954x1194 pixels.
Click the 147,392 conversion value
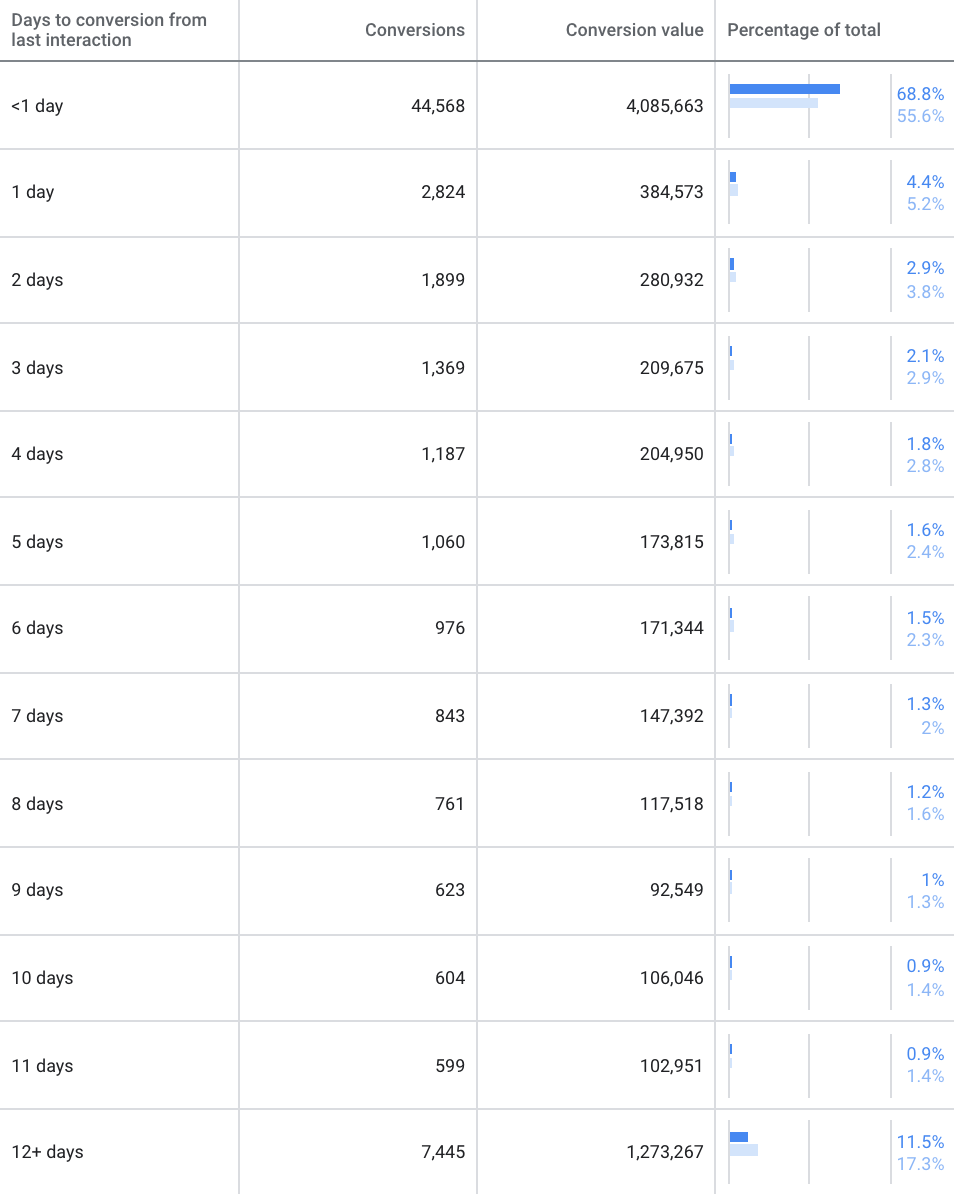point(672,716)
